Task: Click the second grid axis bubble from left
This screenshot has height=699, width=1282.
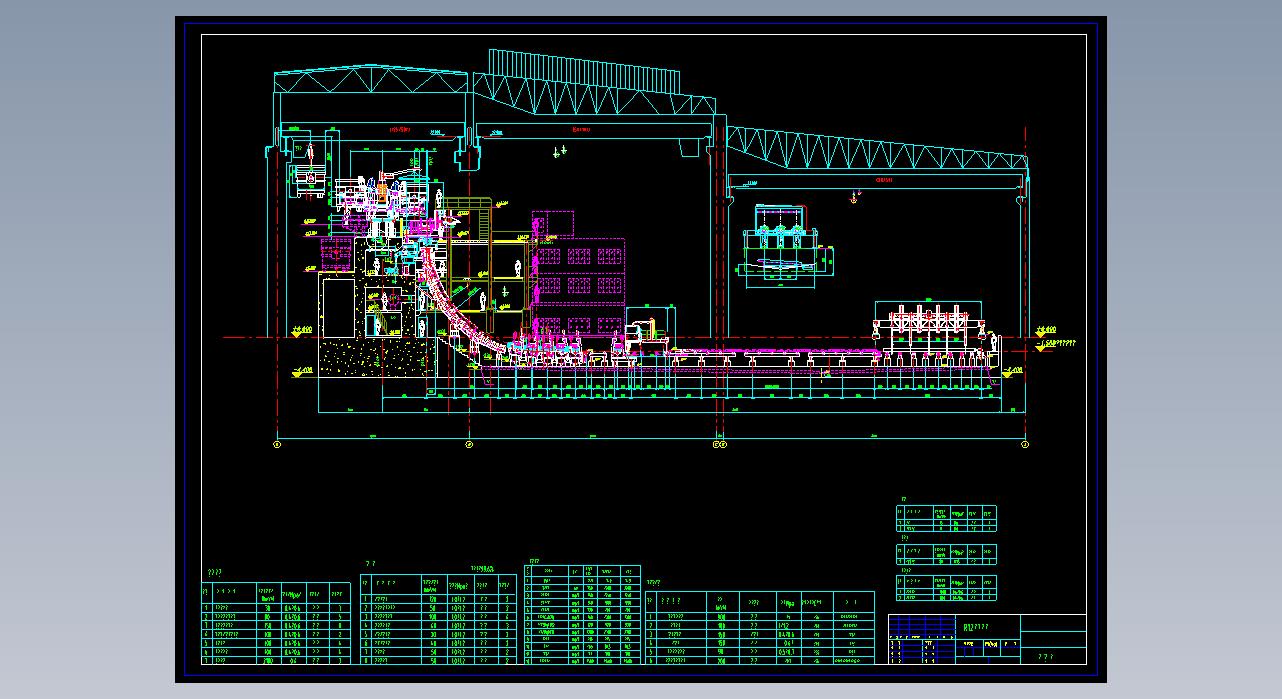Action: pyautogui.click(x=469, y=444)
